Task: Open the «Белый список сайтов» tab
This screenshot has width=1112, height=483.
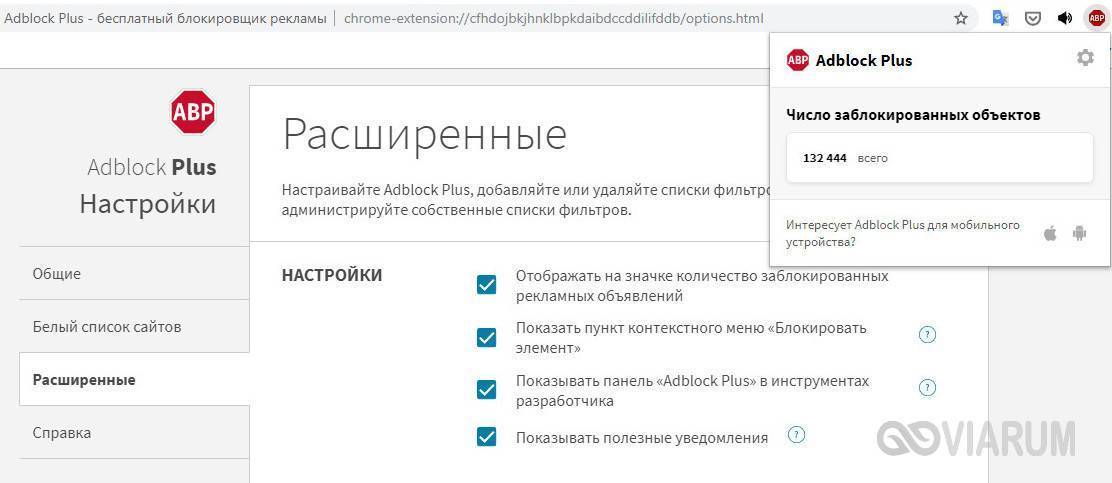Action: click(x=134, y=326)
